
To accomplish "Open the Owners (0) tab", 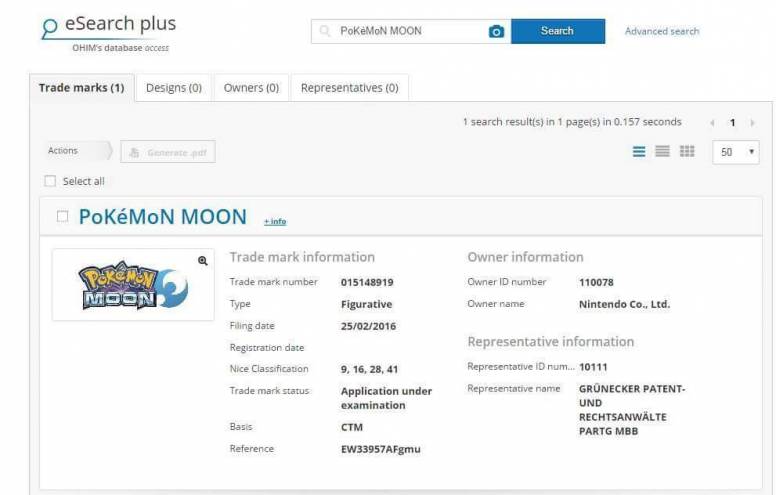I will tap(251, 88).
